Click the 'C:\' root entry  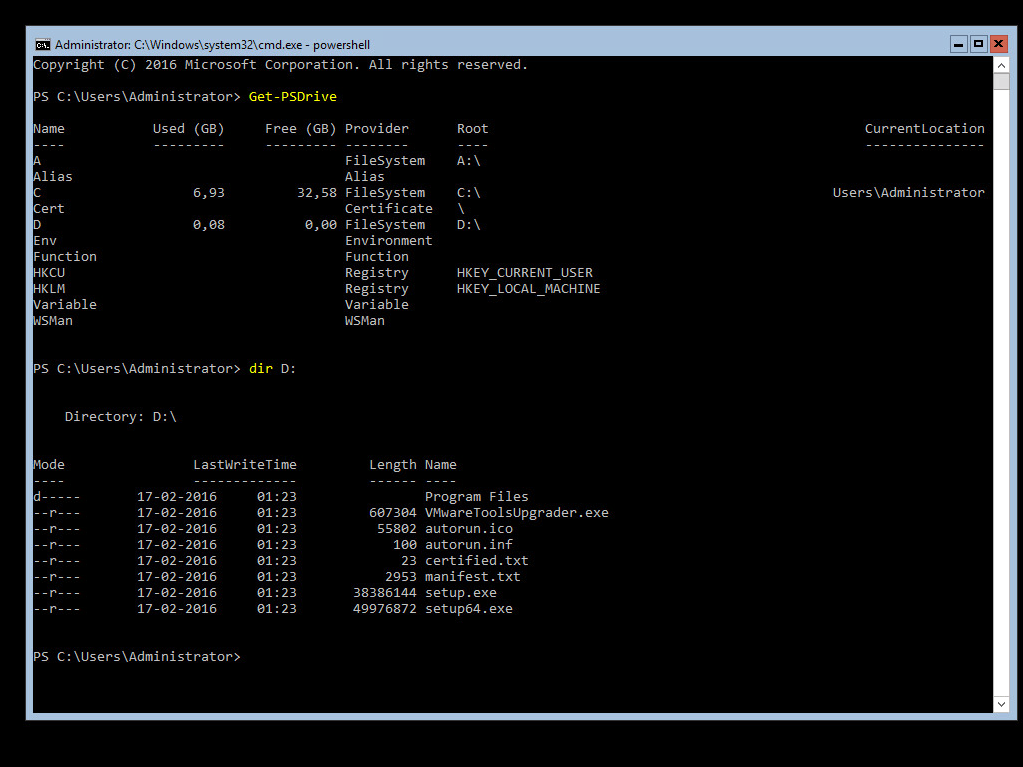pos(468,192)
